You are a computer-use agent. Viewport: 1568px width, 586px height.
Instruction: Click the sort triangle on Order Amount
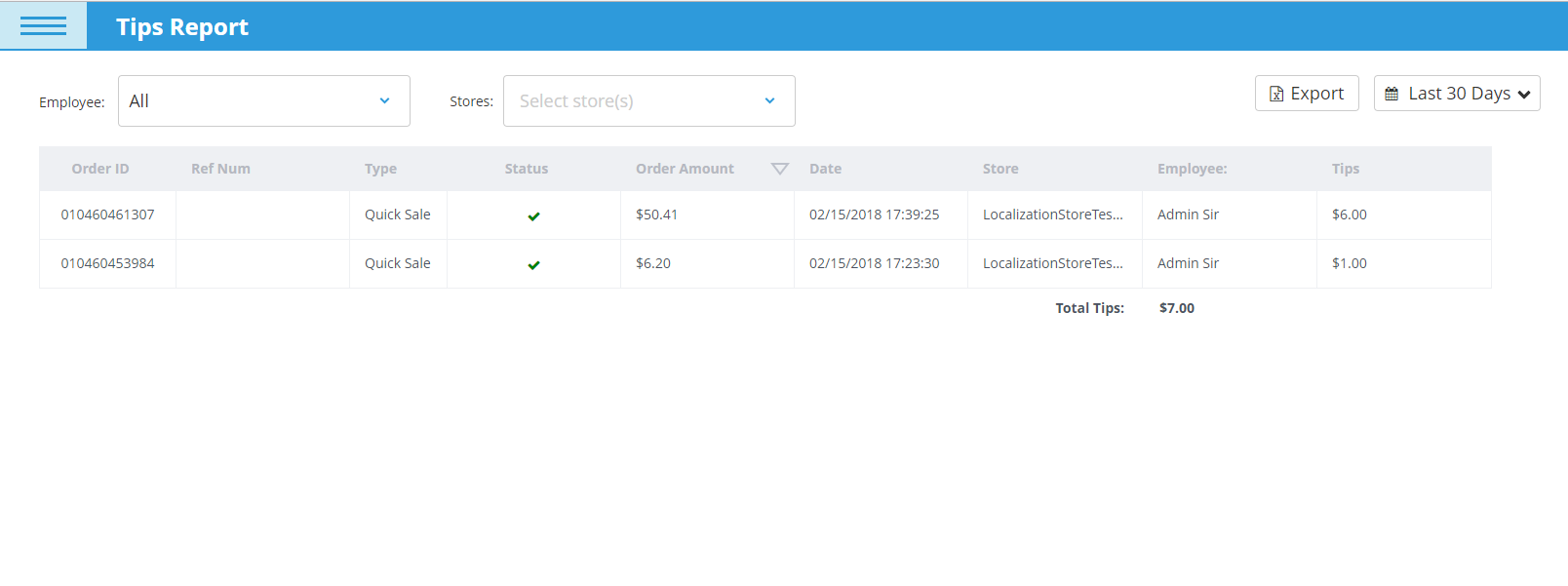pos(779,169)
